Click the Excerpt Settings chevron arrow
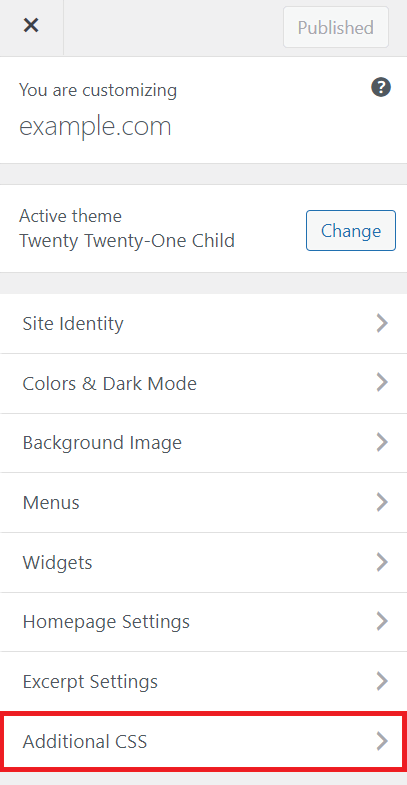The height and width of the screenshot is (785, 407). (382, 681)
